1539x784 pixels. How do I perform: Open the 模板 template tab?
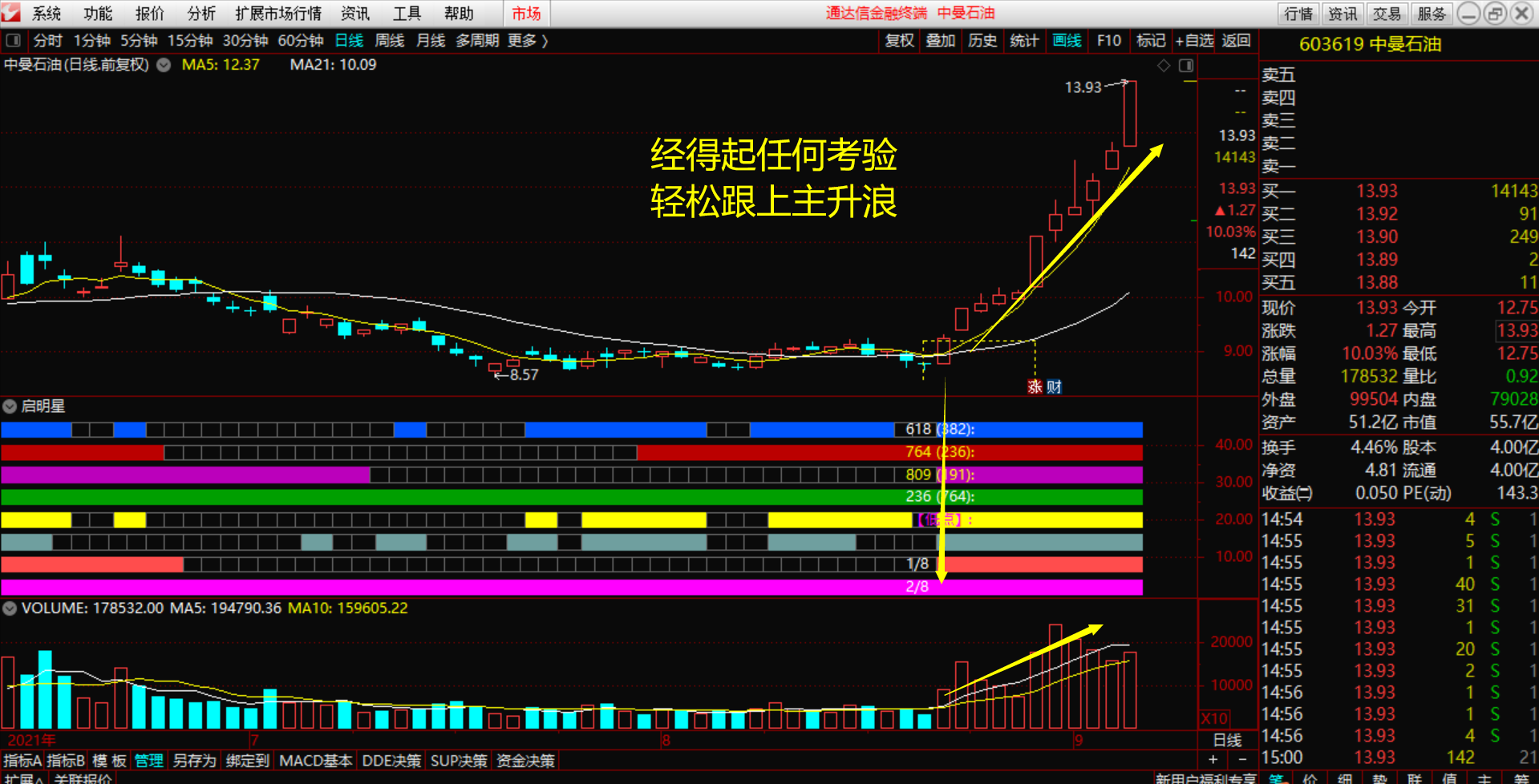[x=109, y=761]
